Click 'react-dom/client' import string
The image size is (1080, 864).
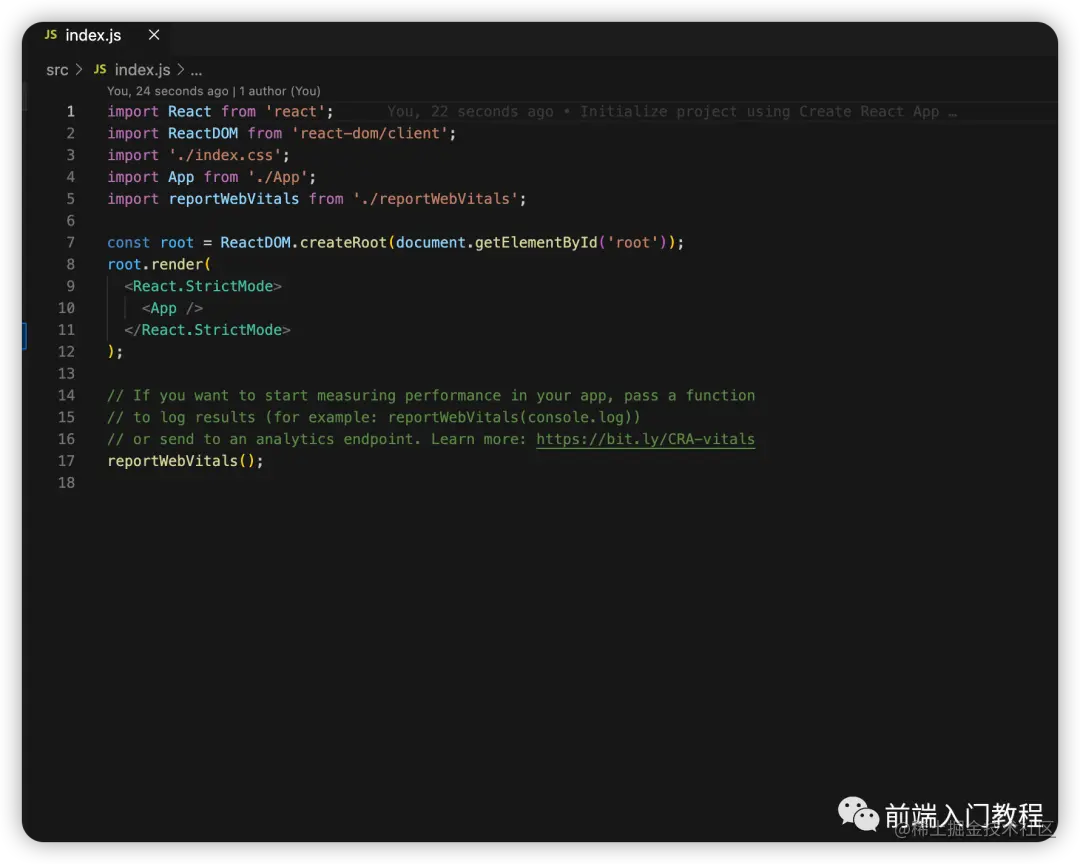pos(370,134)
